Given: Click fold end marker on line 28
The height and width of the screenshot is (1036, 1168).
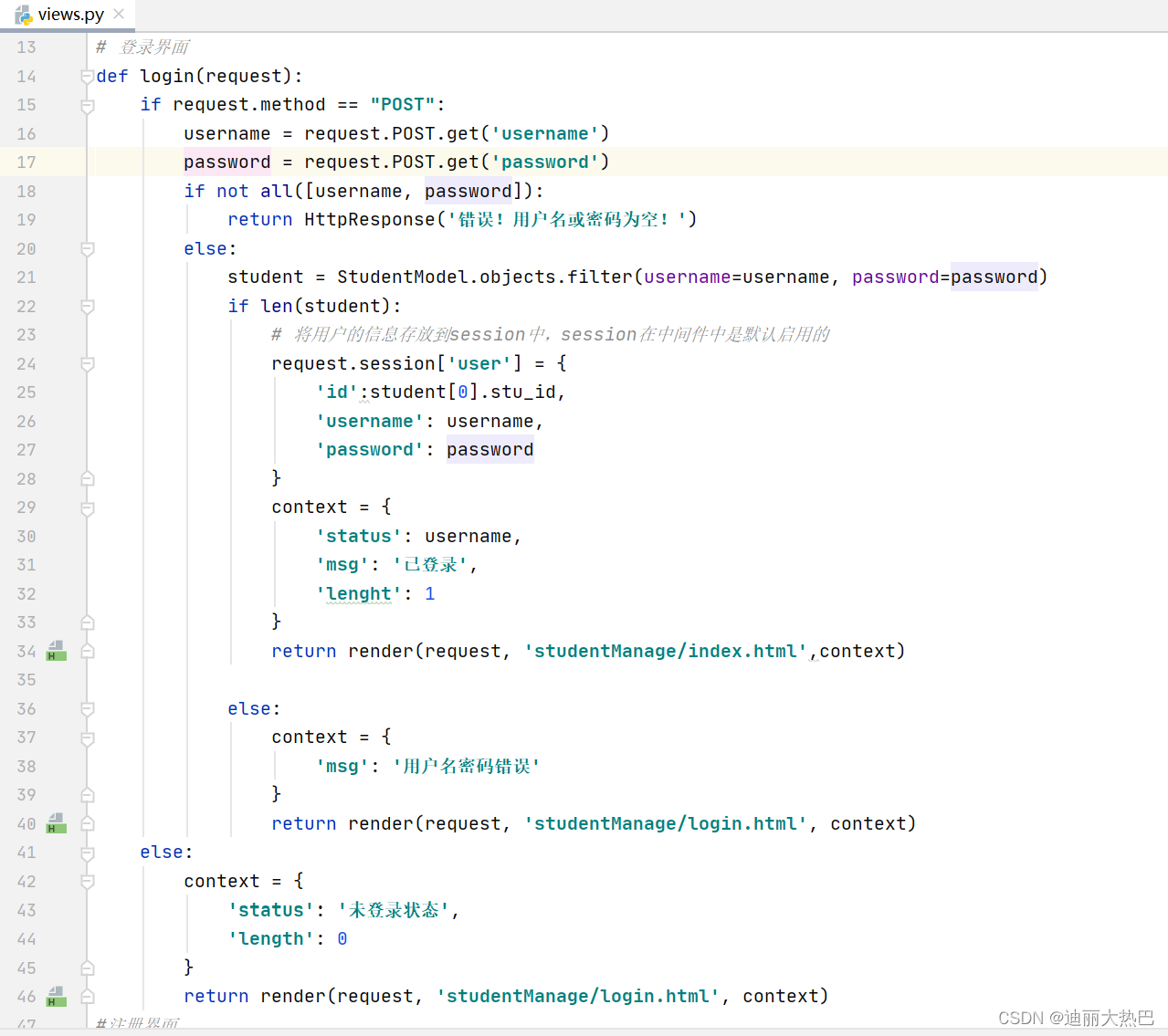Looking at the screenshot, I should pos(88,478).
